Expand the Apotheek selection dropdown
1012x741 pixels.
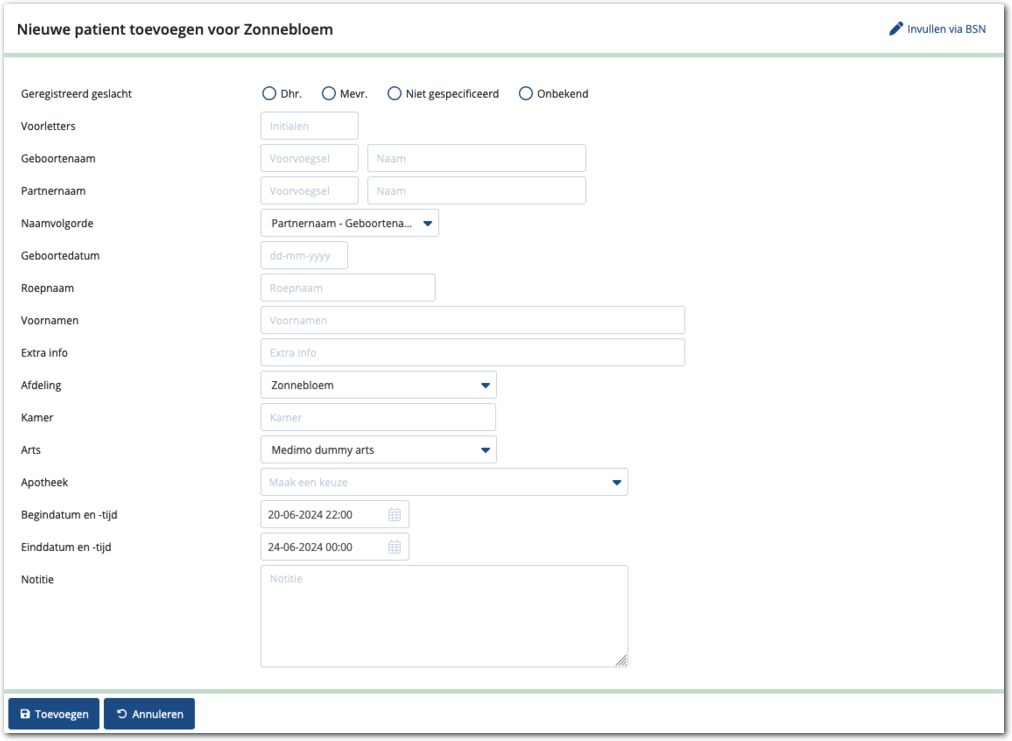[x=444, y=482]
